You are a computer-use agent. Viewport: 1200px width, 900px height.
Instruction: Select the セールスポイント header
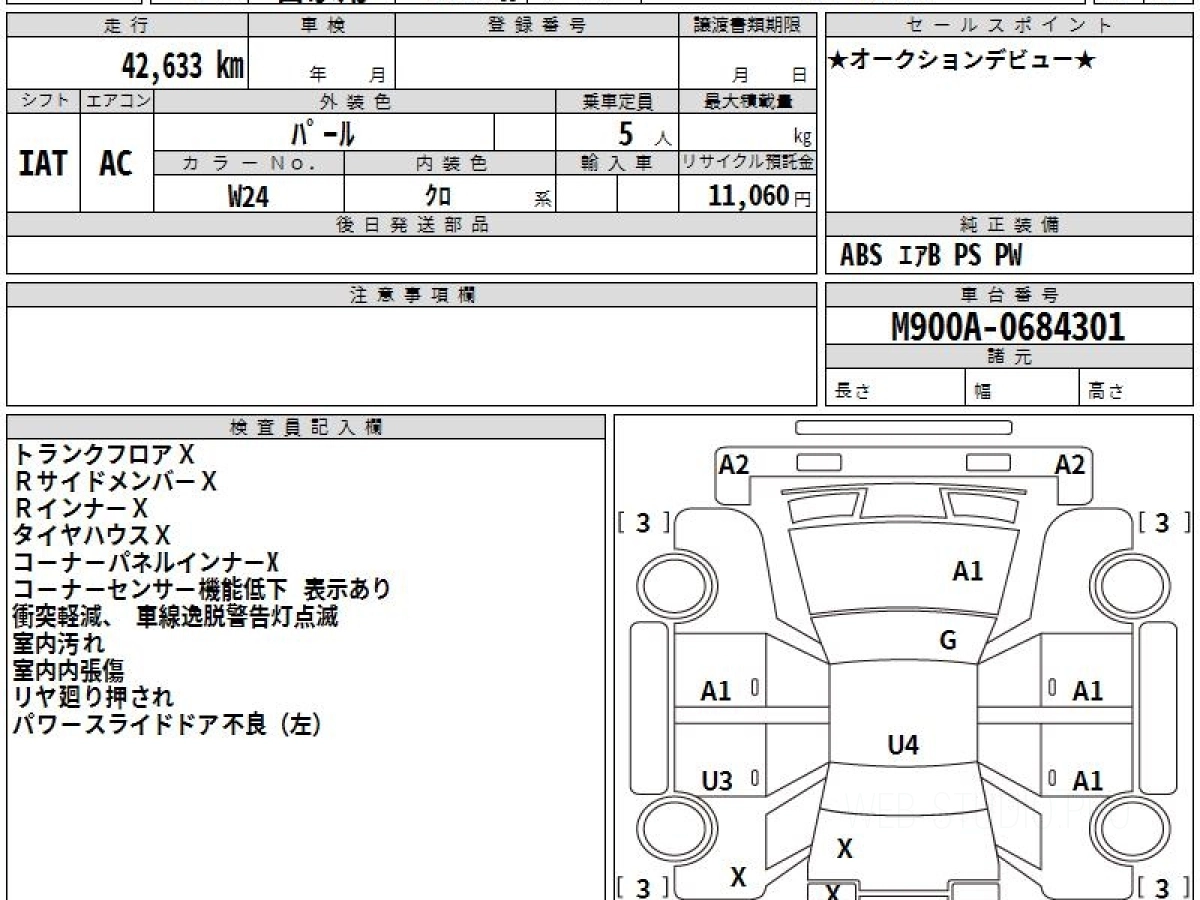1009,26
